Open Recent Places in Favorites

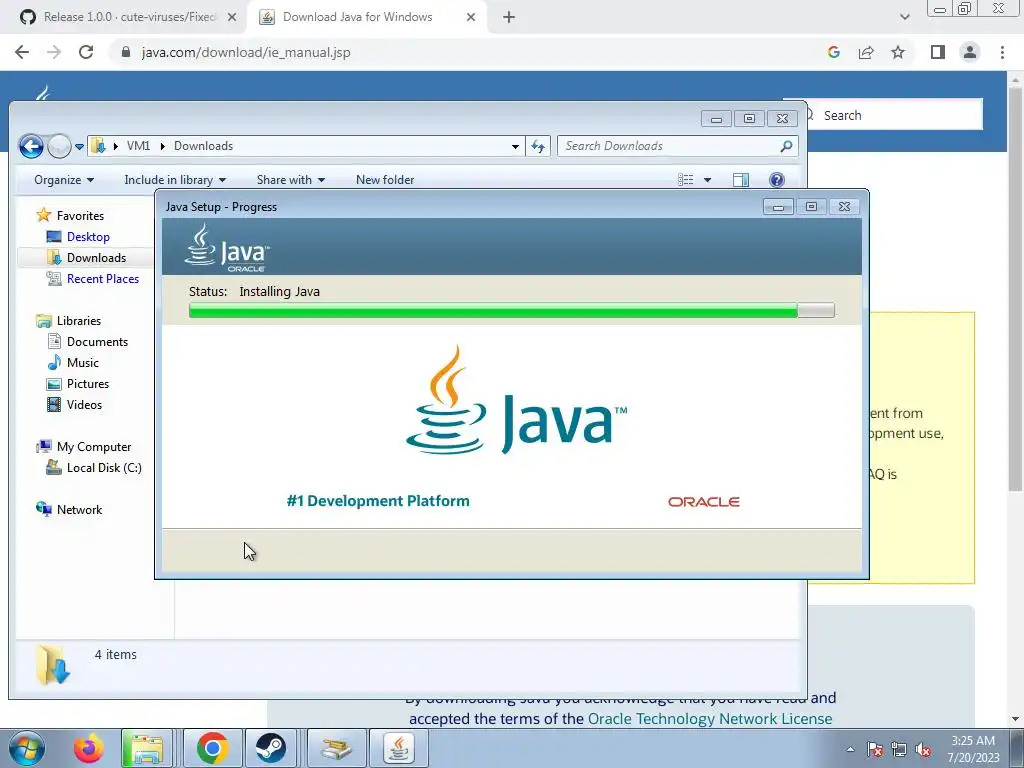tap(103, 278)
